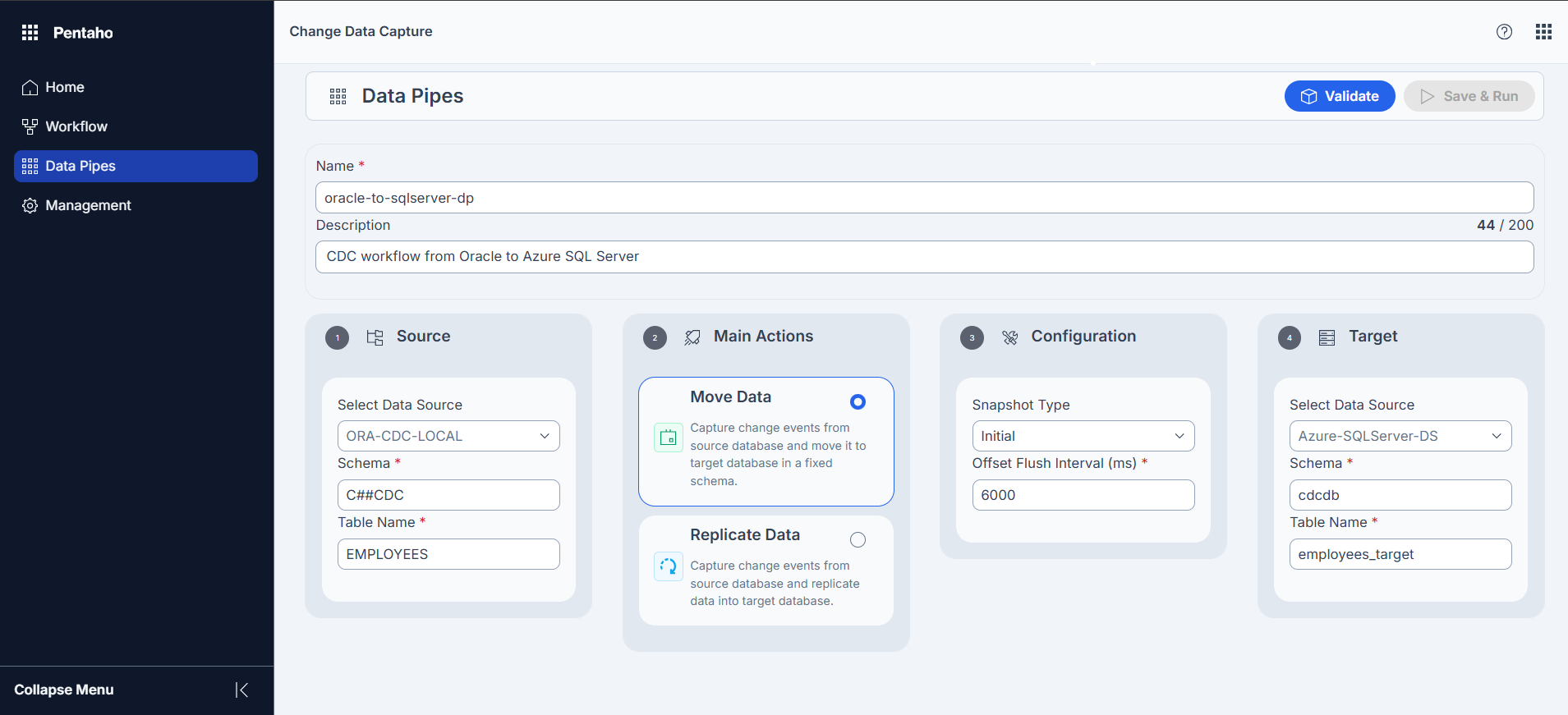The width and height of the screenshot is (1568, 715).
Task: Click the Move Data green calendar icon
Action: point(669,438)
